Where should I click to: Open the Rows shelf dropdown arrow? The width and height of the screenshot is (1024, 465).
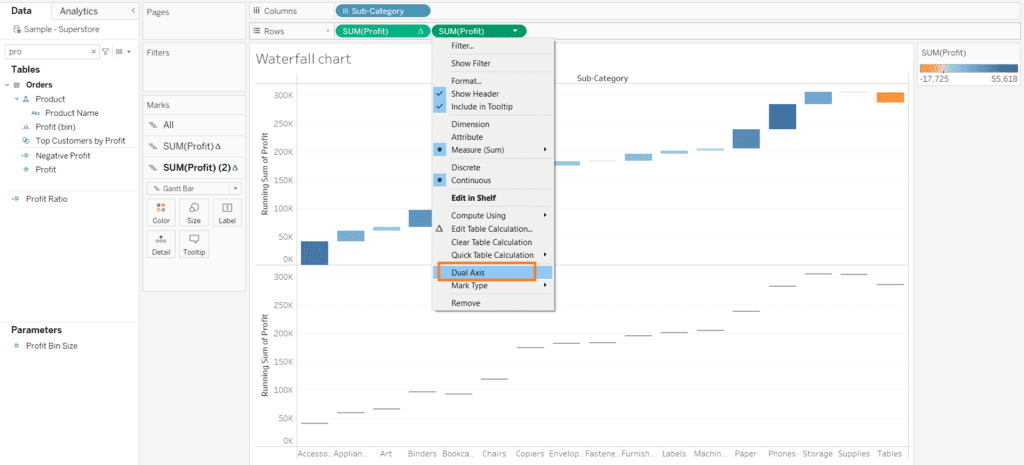click(328, 31)
